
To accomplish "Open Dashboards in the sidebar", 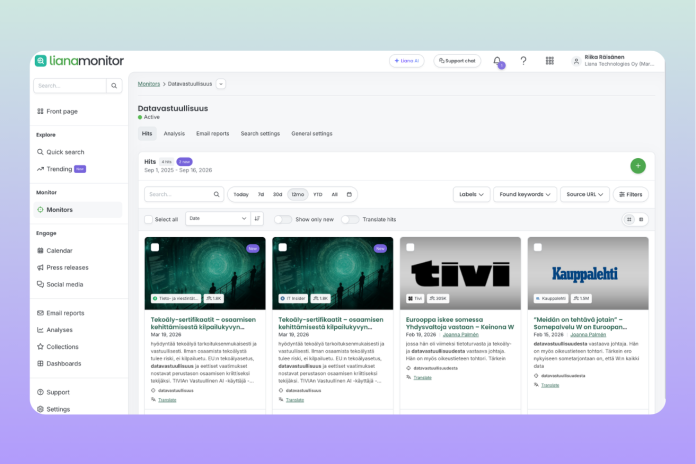I will click(x=59, y=364).
